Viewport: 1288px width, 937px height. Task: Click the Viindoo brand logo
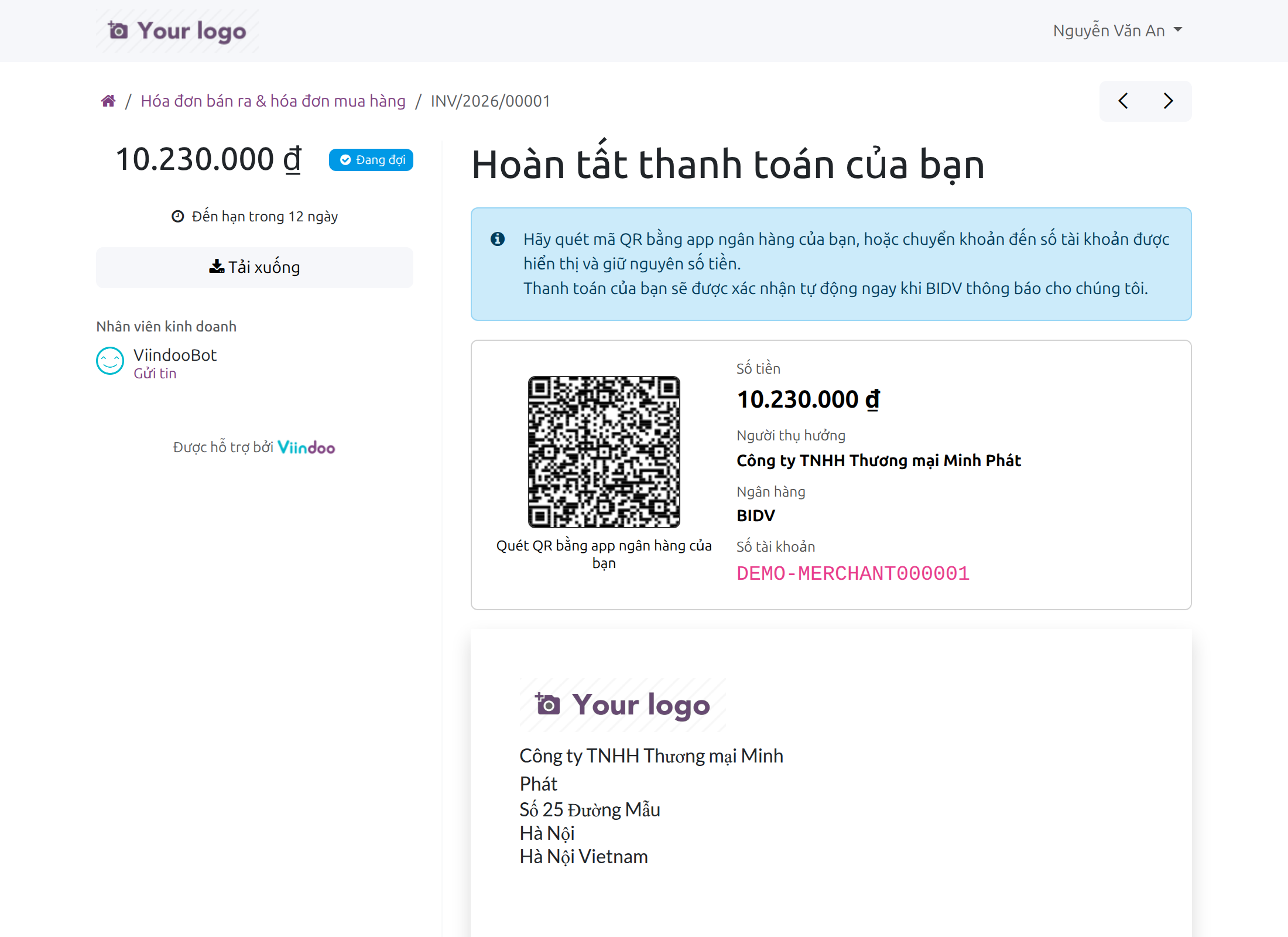point(306,447)
